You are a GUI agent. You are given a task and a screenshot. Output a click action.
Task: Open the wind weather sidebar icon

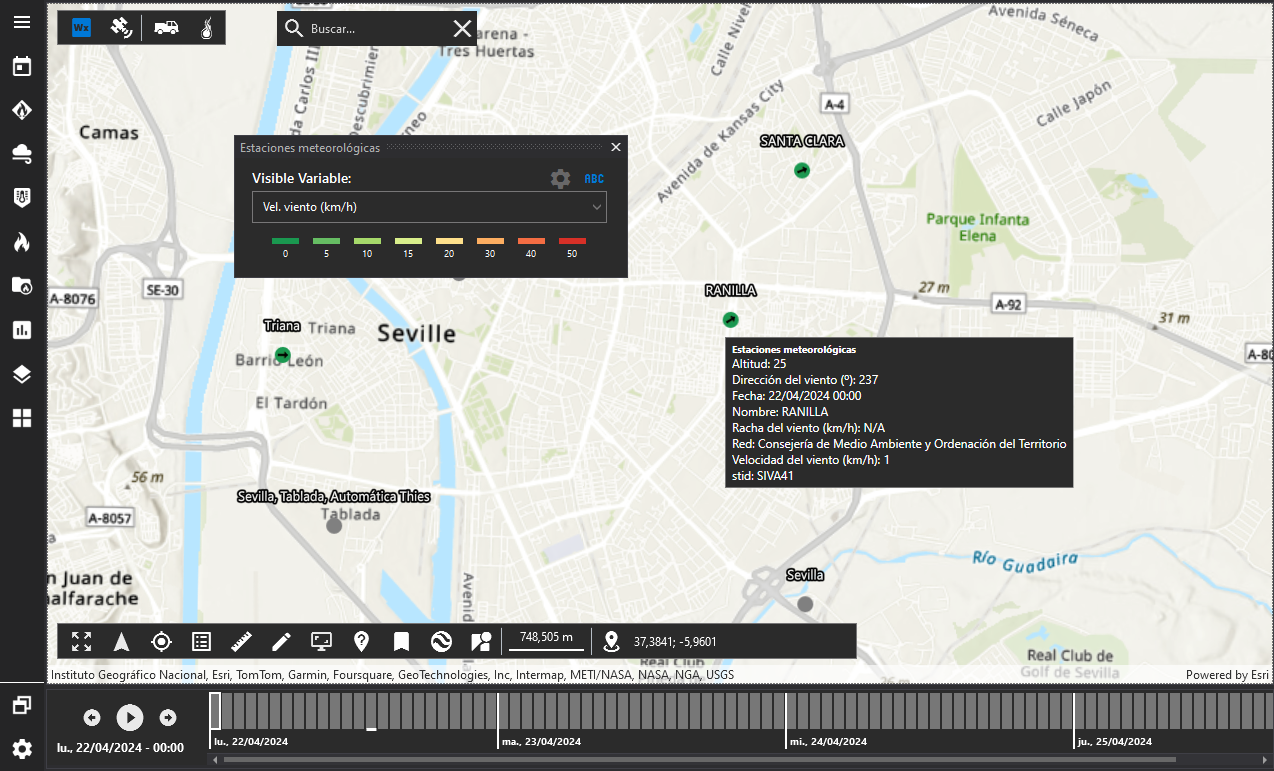coord(22,153)
